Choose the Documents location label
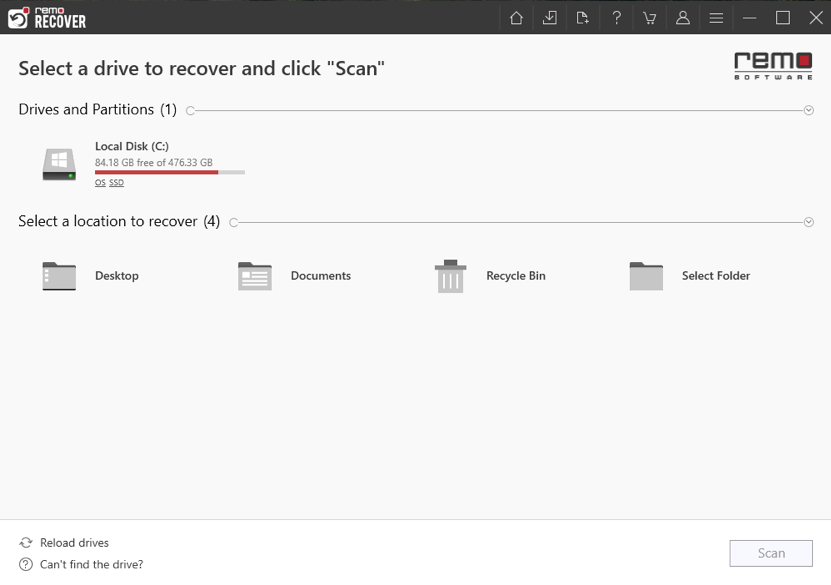 click(x=321, y=276)
